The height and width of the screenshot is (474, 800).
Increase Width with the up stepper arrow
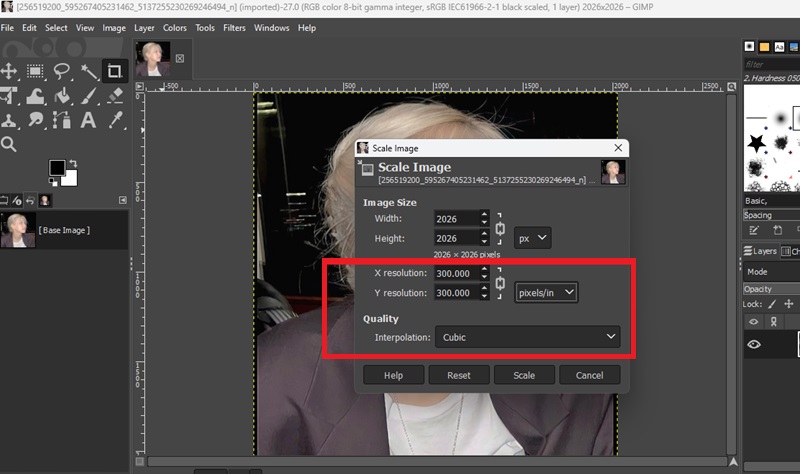click(484, 215)
